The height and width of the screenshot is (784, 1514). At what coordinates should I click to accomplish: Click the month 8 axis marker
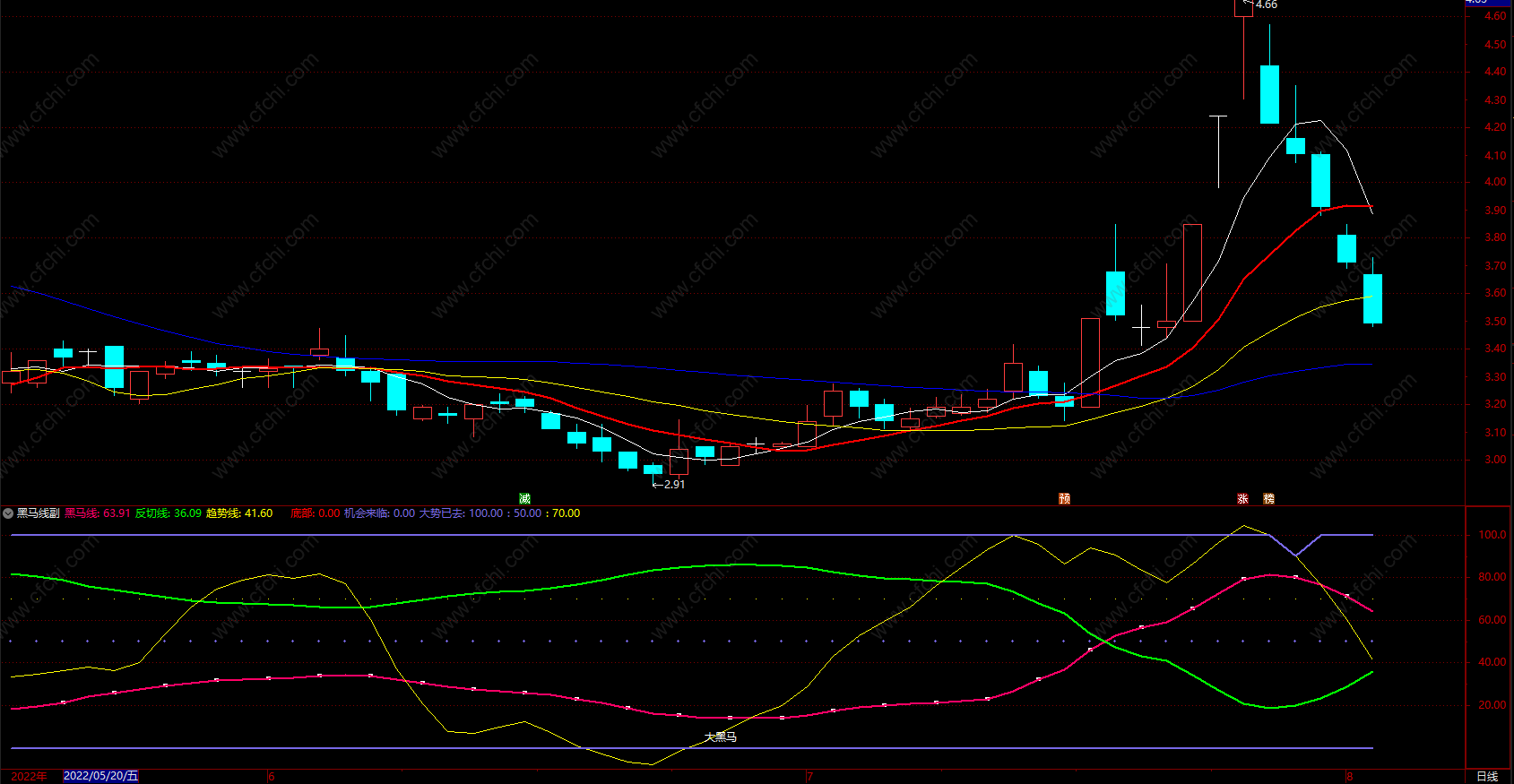[x=1349, y=776]
